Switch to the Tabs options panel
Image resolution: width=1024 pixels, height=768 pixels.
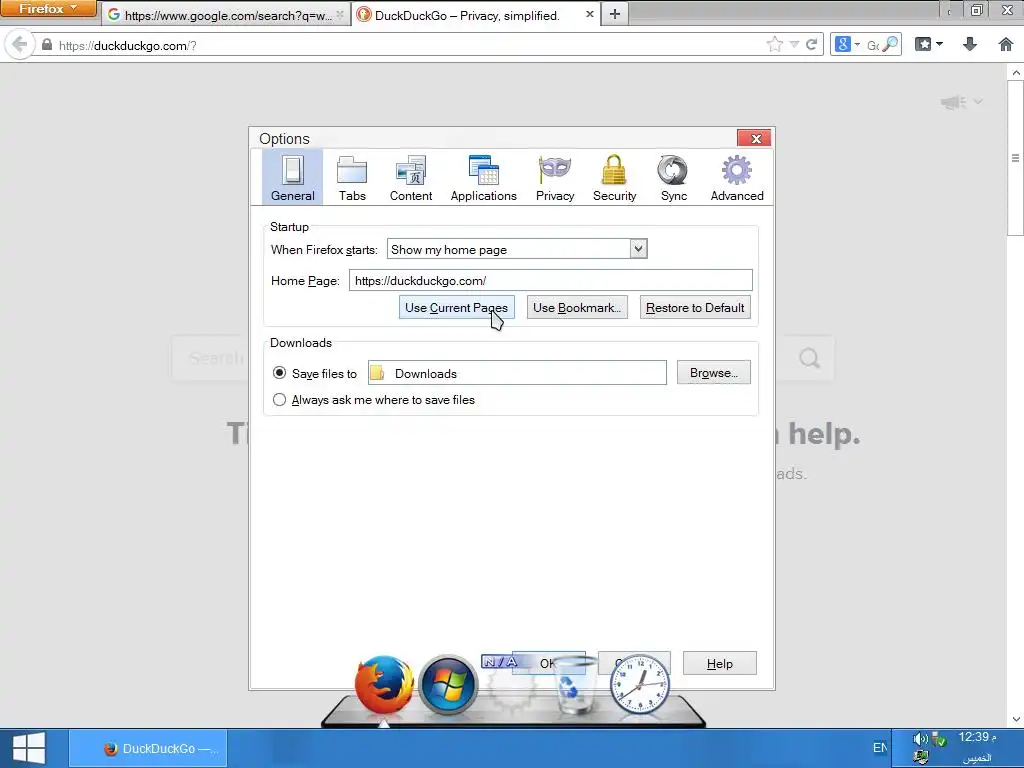tap(352, 178)
